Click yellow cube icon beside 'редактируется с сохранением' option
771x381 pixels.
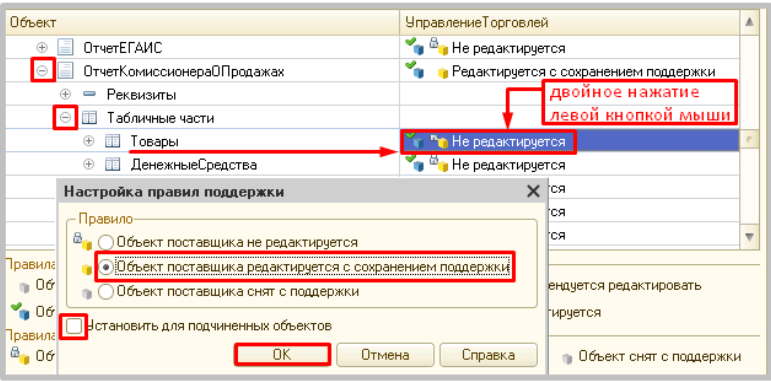[x=87, y=268]
